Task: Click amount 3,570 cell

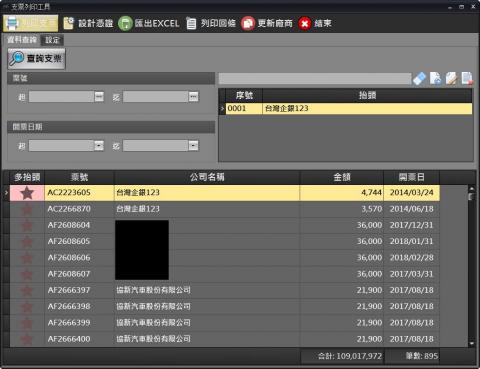Action: [342, 209]
